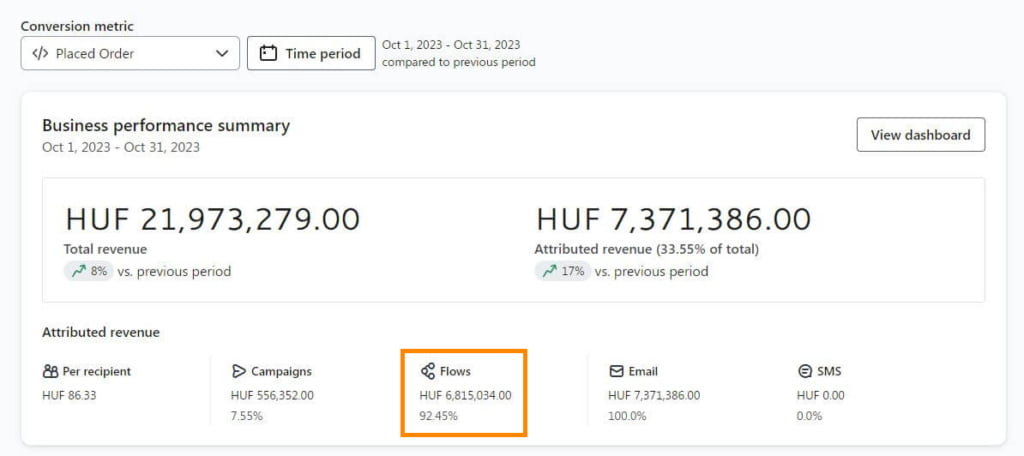1024x456 pixels.
Task: Click the Email label in attributed revenue
Action: point(643,371)
